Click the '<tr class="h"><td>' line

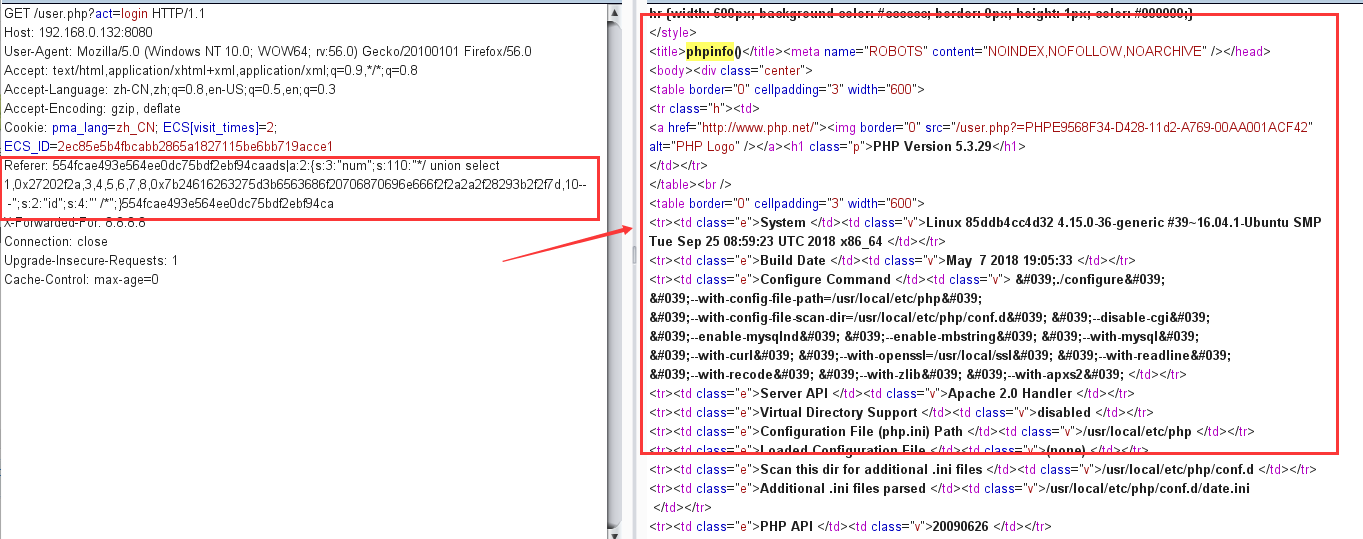click(704, 109)
